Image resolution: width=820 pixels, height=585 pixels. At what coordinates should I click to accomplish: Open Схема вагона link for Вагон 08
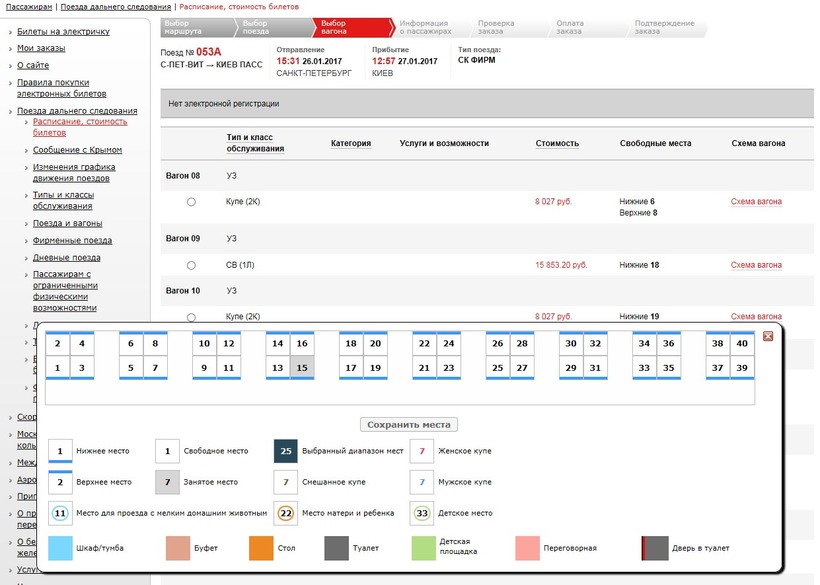pos(756,202)
